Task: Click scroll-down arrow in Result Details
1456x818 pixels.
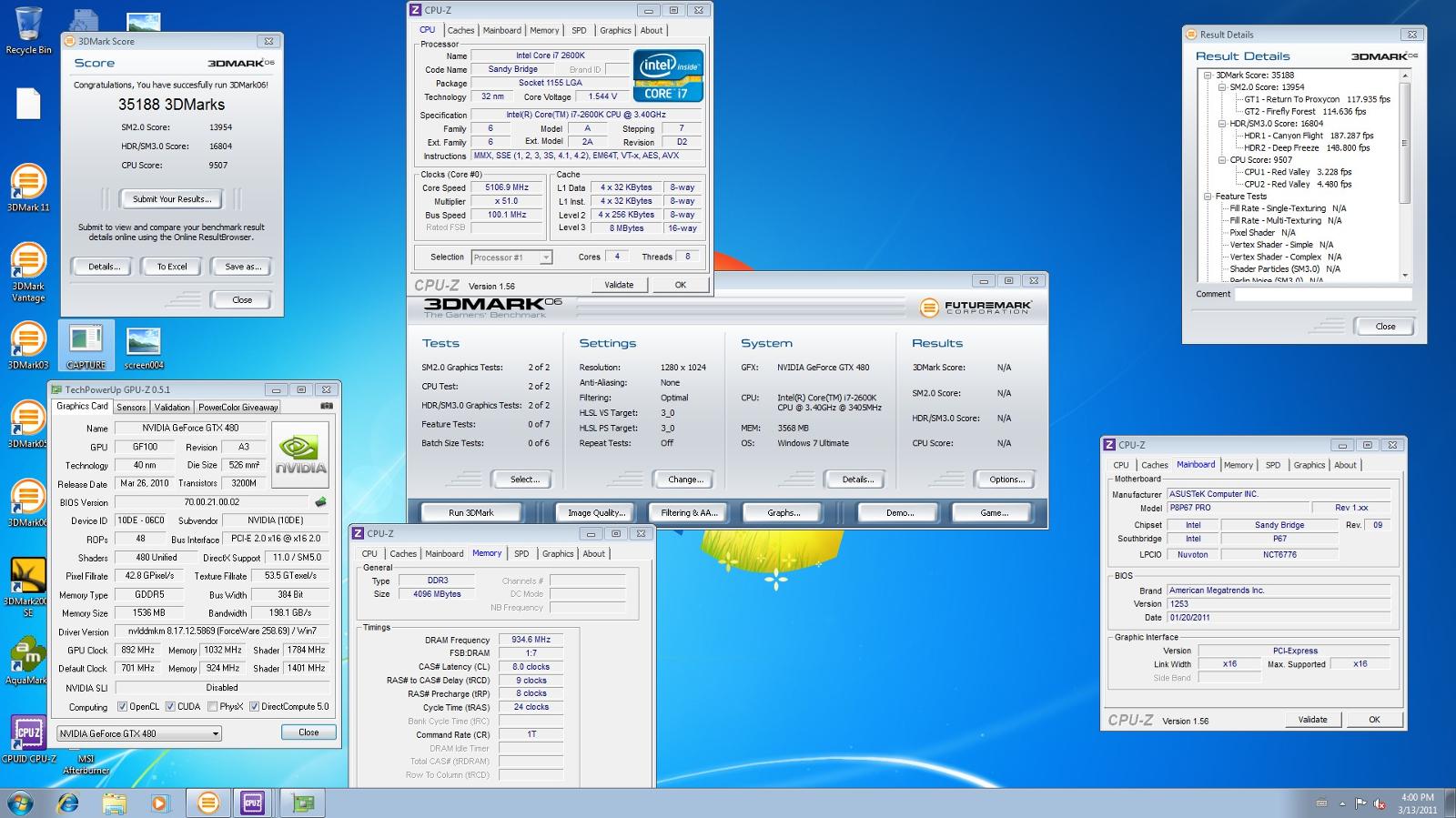Action: pos(1404,275)
